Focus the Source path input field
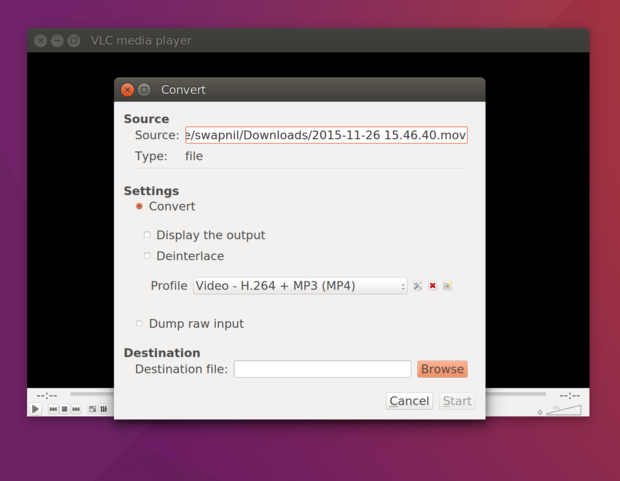Screen dimensions: 620x481 tap(326, 135)
